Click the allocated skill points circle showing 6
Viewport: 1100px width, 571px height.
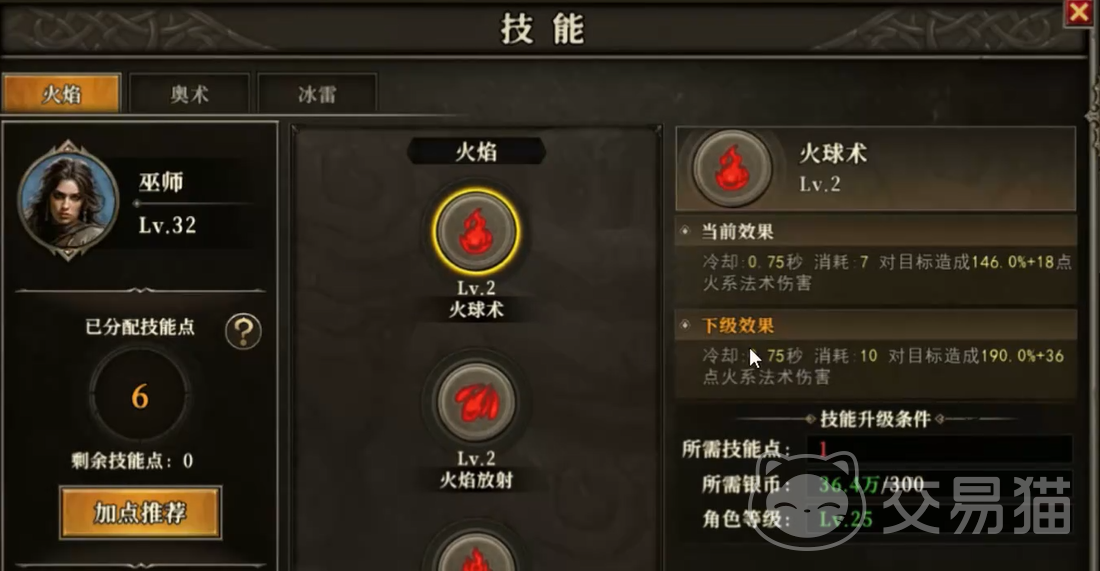[x=140, y=396]
